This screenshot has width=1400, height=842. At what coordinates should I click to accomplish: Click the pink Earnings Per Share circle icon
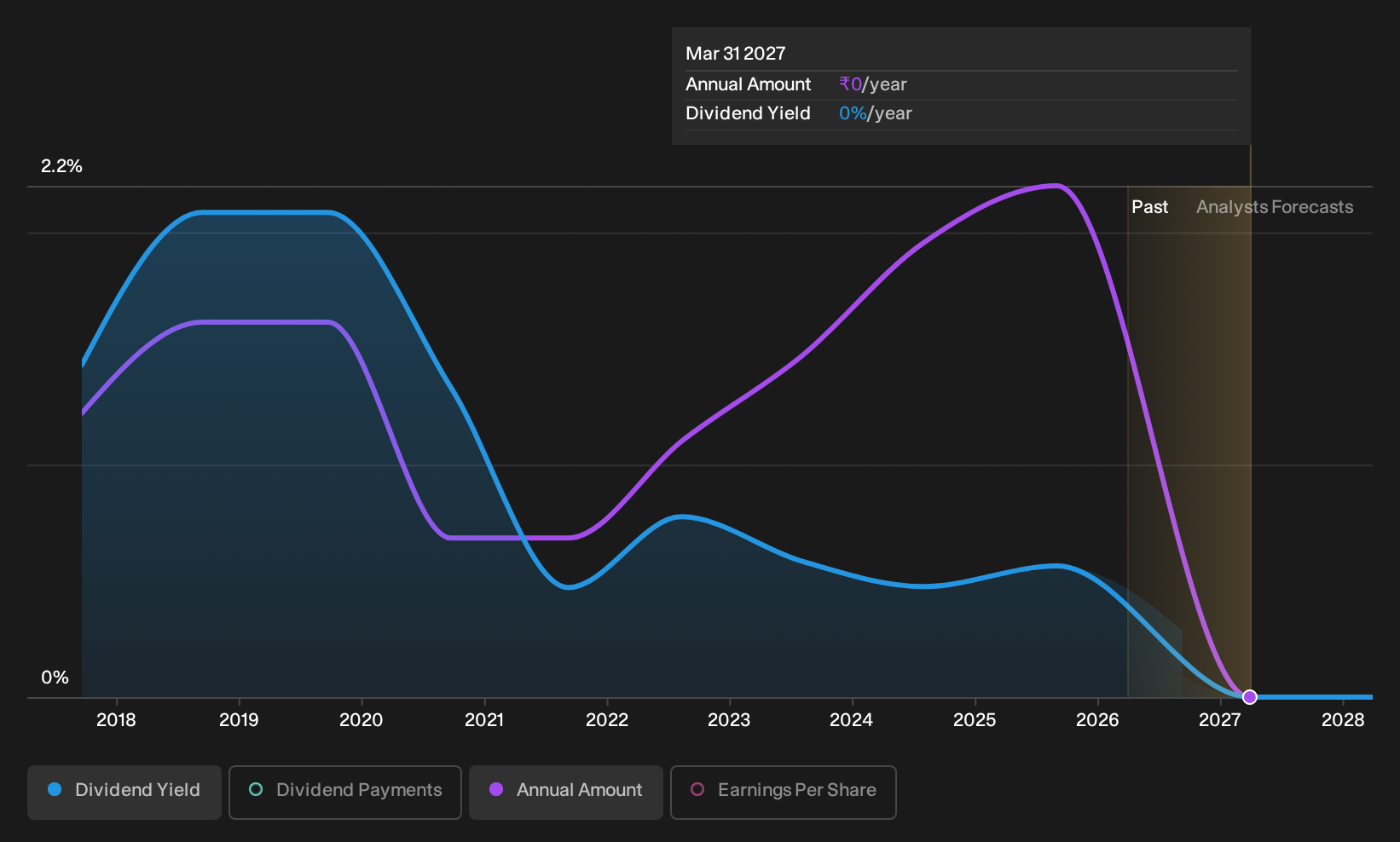pyautogui.click(x=697, y=789)
